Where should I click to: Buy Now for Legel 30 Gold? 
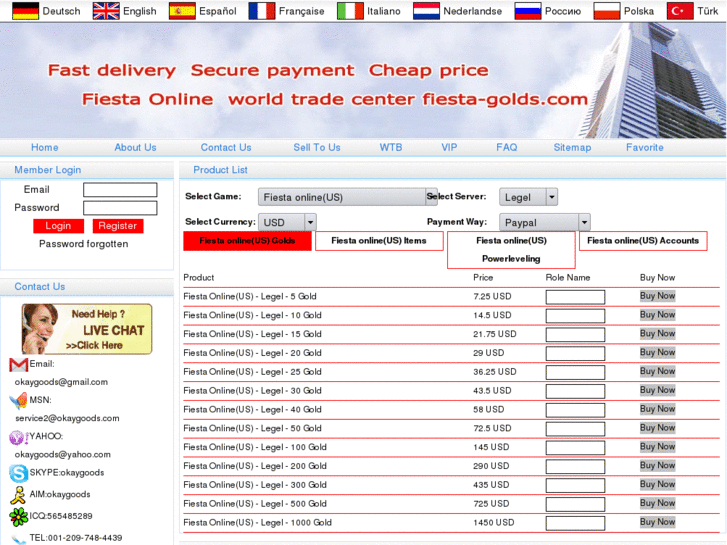(x=657, y=390)
